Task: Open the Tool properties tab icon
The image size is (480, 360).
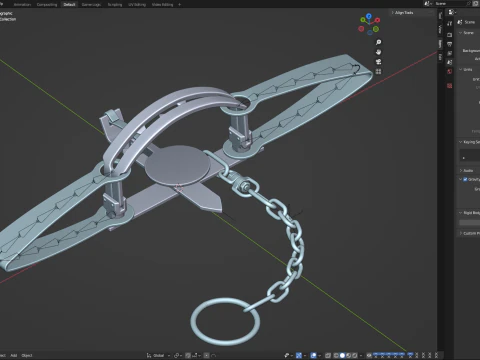Action: 450,23
